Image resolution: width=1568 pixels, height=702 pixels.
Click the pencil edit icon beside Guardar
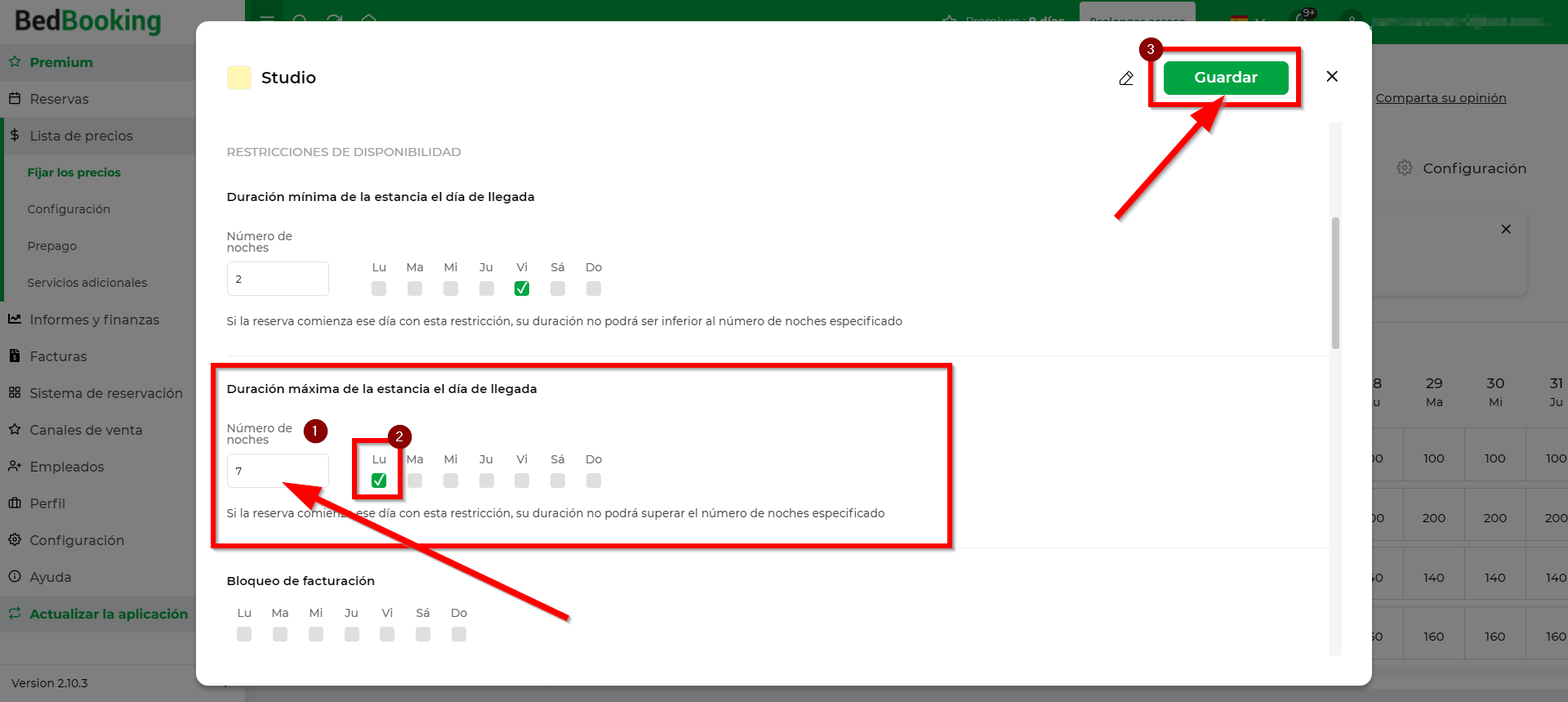1126,78
